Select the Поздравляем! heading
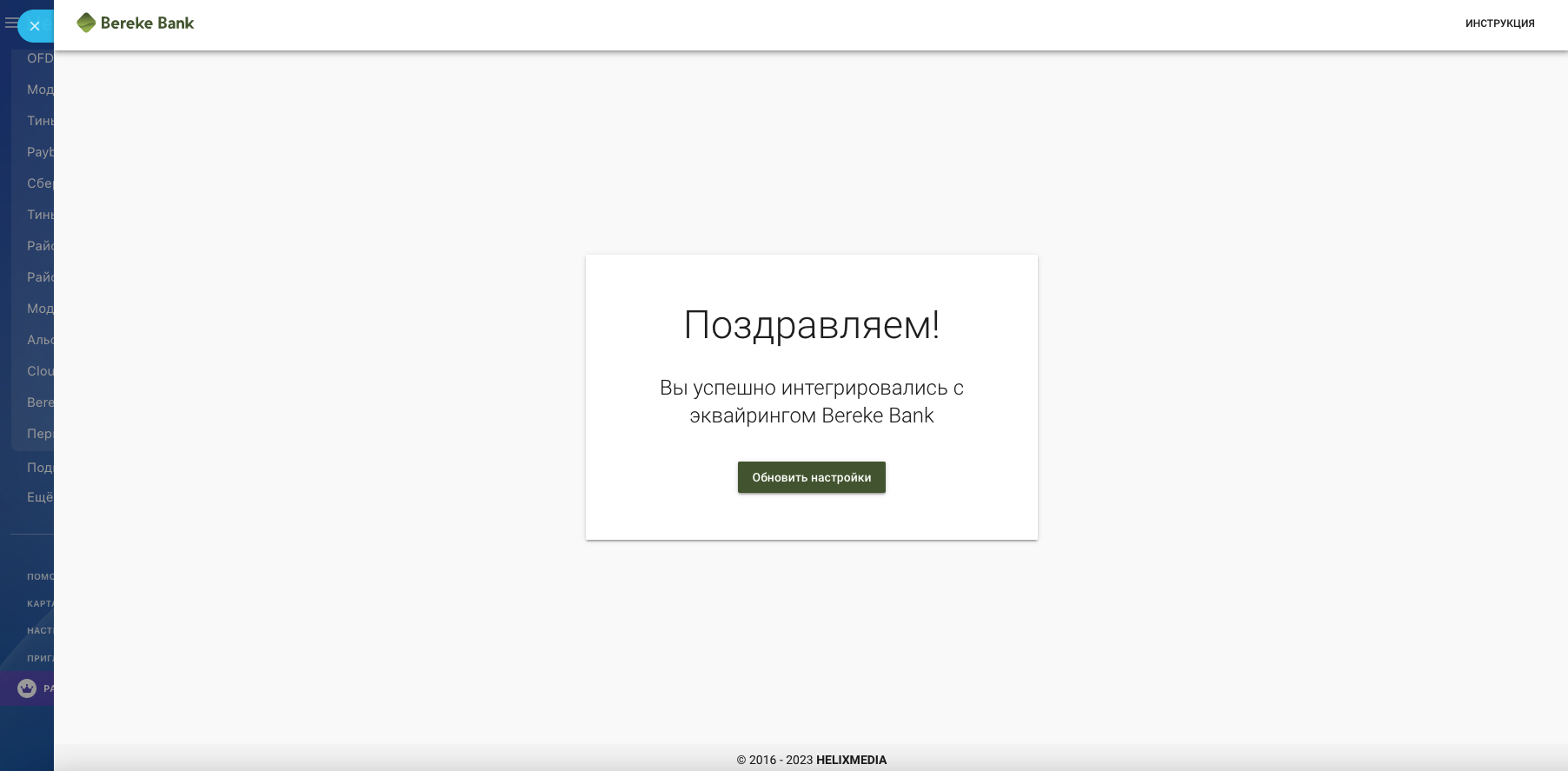Image resolution: width=1568 pixels, height=771 pixels. (811, 325)
